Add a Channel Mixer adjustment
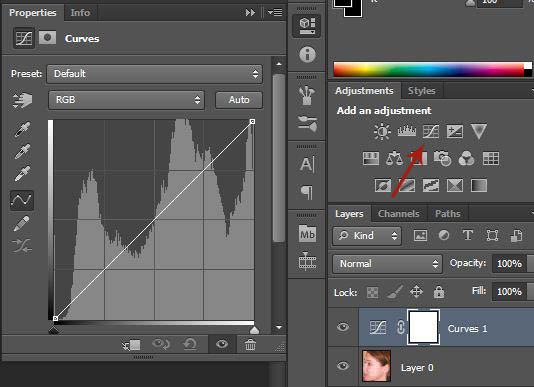Screen dimensions: 534x387 467,158
